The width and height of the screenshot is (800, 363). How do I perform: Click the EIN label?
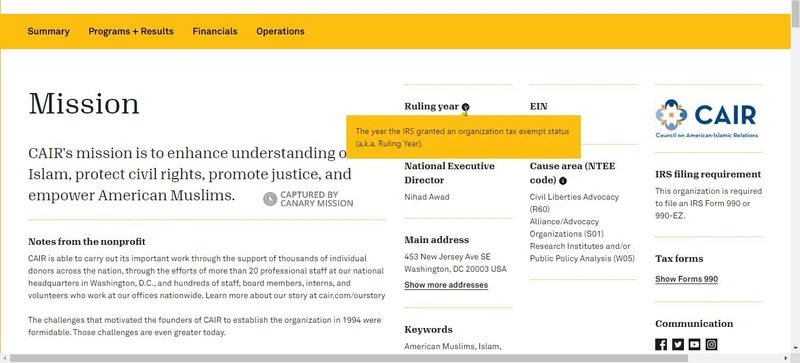click(538, 106)
